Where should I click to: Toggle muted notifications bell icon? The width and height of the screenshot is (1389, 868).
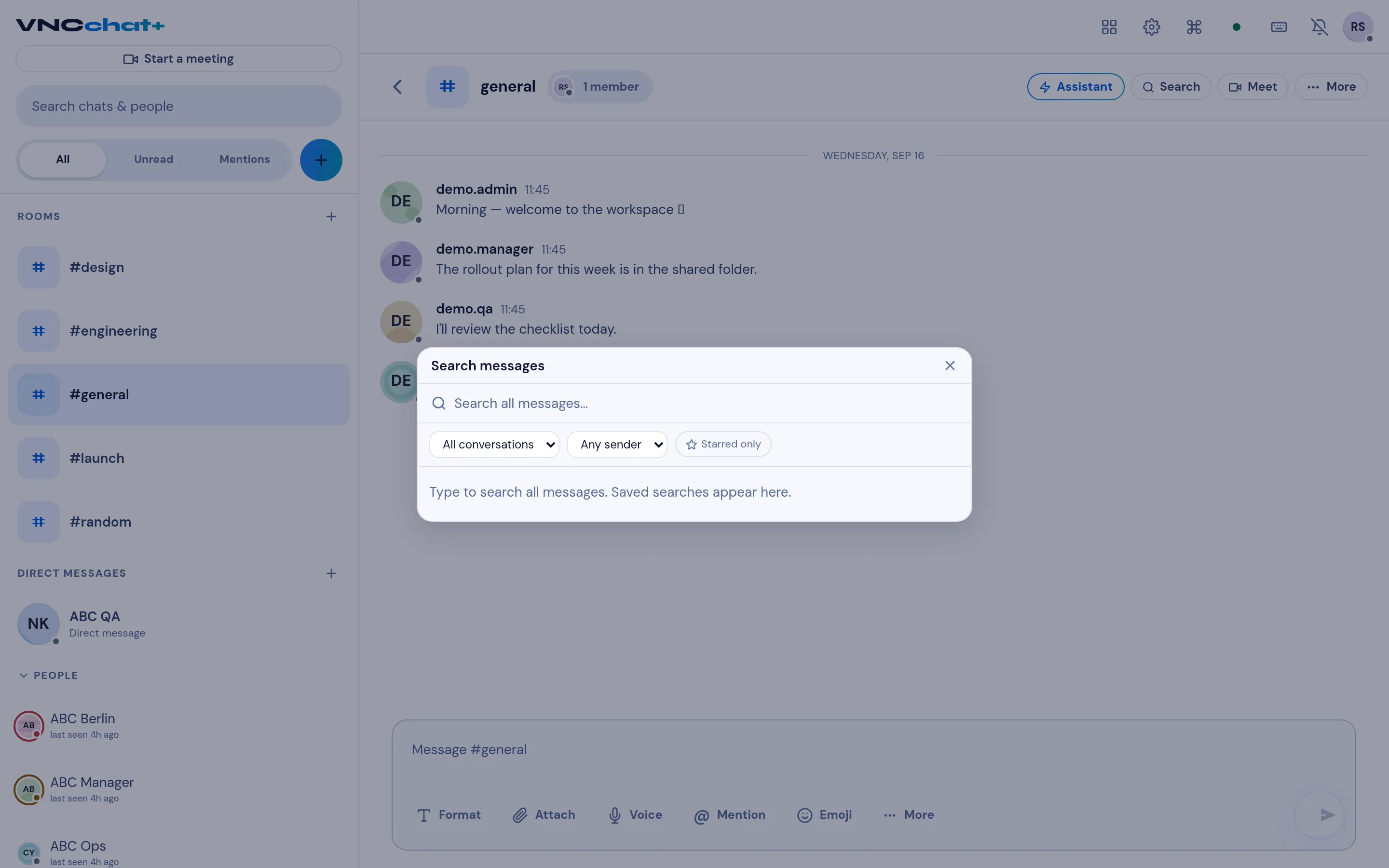click(x=1319, y=27)
